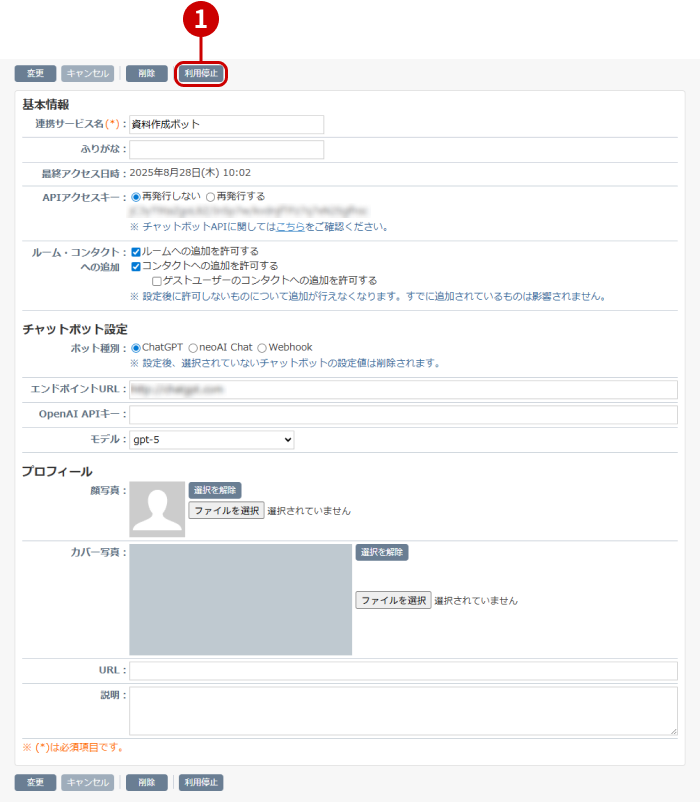Click ファイルを選択 for カバー写真

[x=393, y=600]
